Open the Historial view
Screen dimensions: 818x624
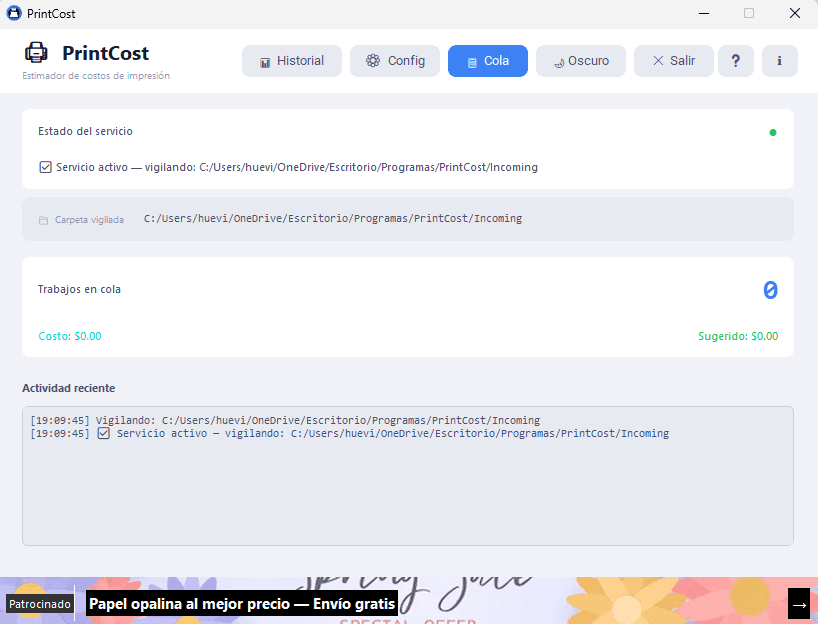(x=292, y=61)
